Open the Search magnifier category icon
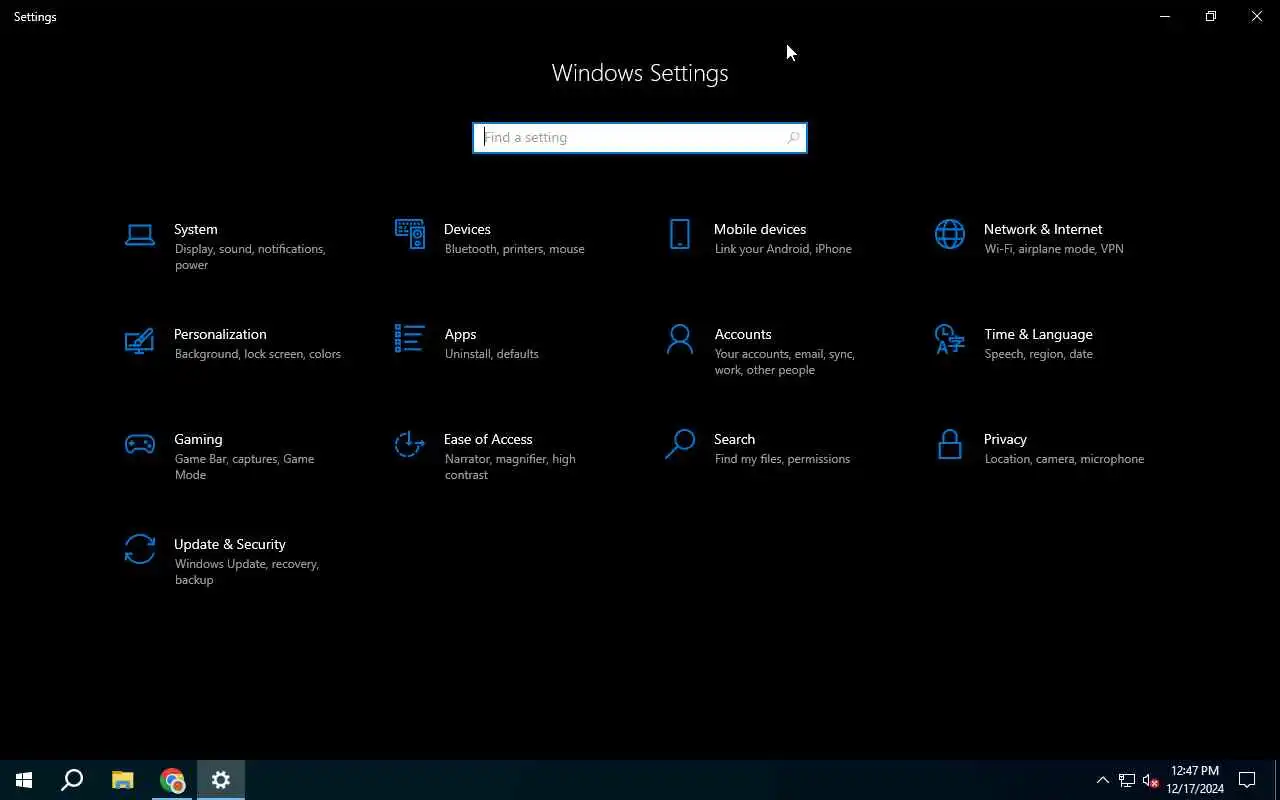The image size is (1280, 800). [680, 444]
